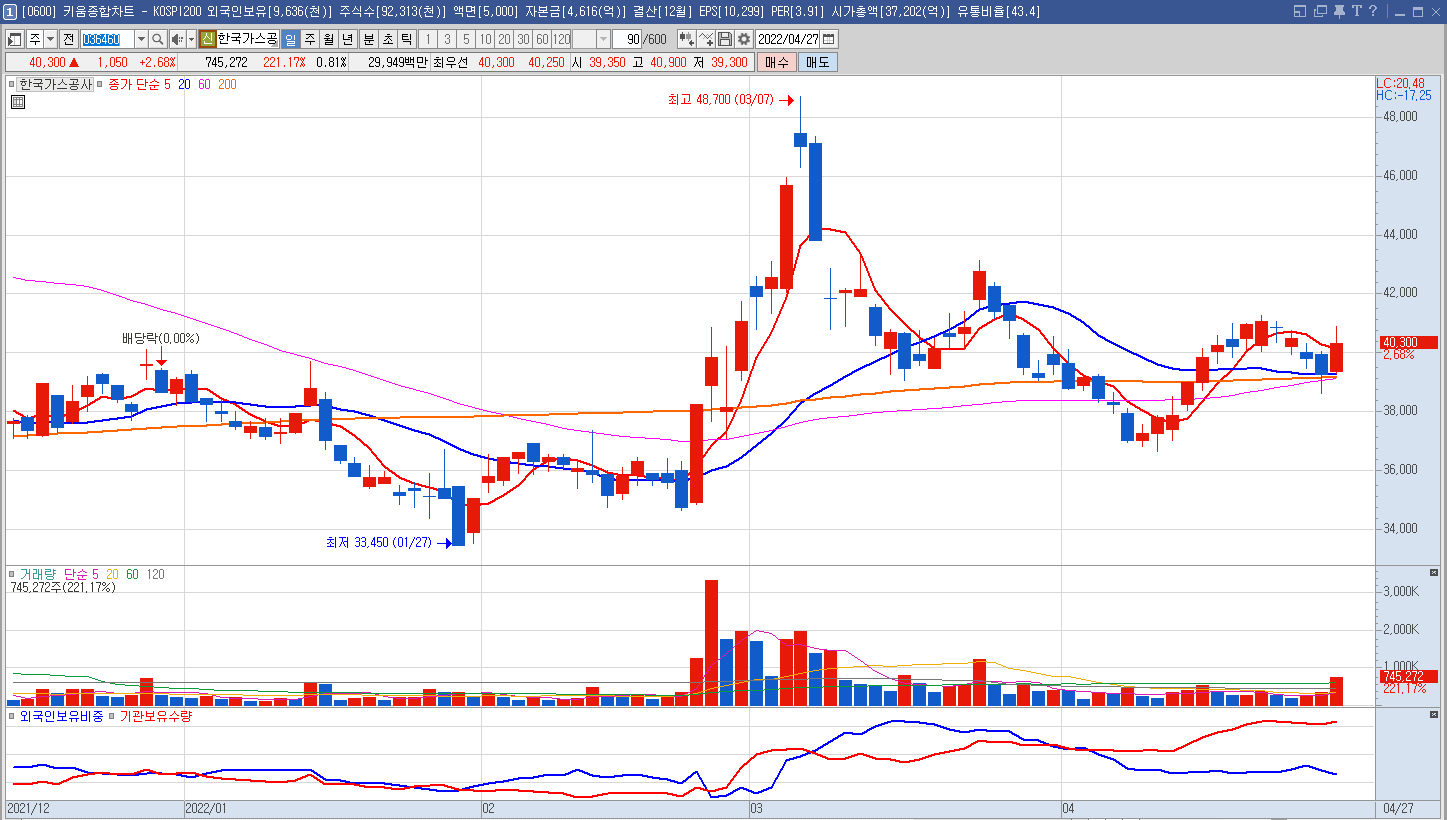Close the volume panel with its X icon
Image resolution: width=1447 pixels, height=820 pixels.
1434,573
